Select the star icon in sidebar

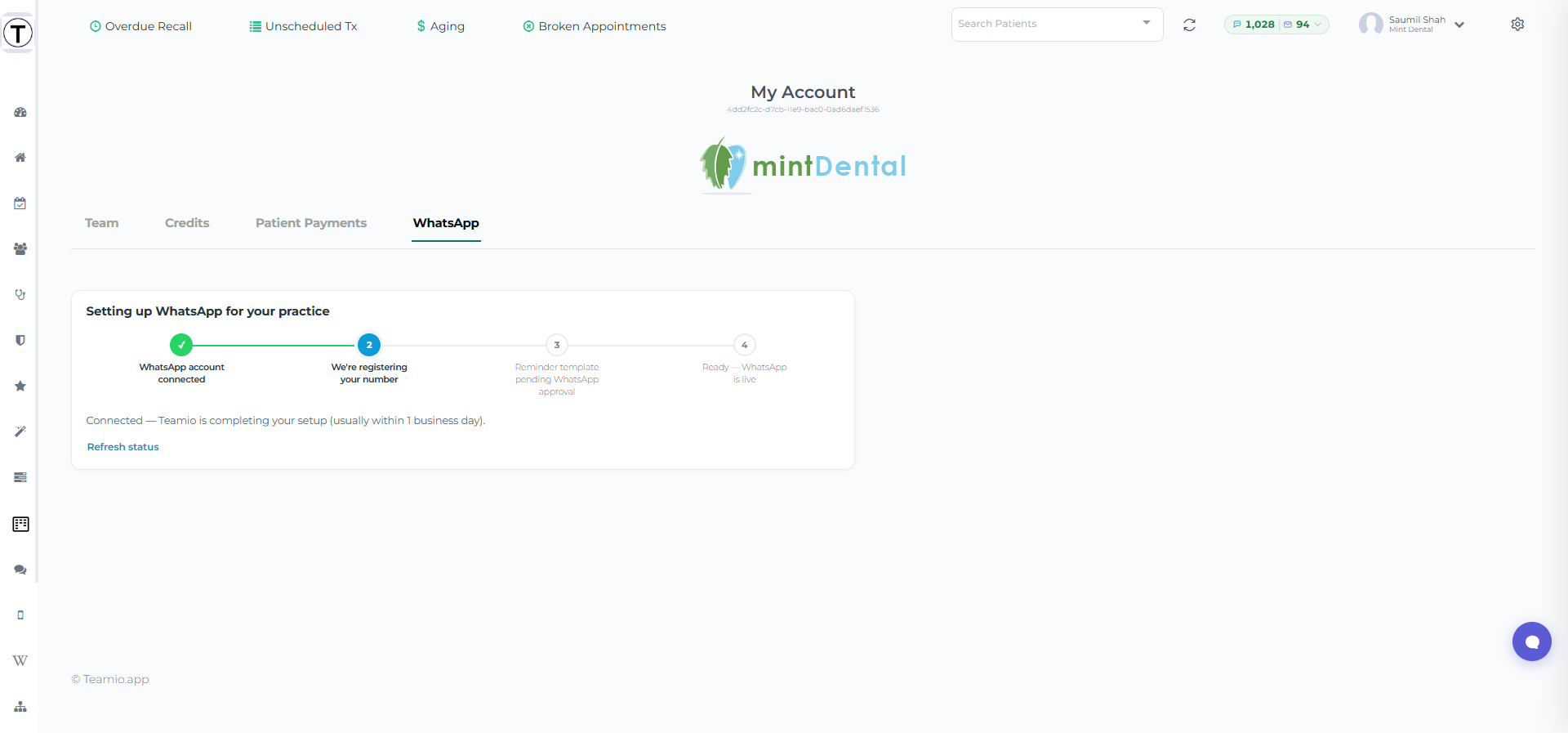[x=20, y=387]
